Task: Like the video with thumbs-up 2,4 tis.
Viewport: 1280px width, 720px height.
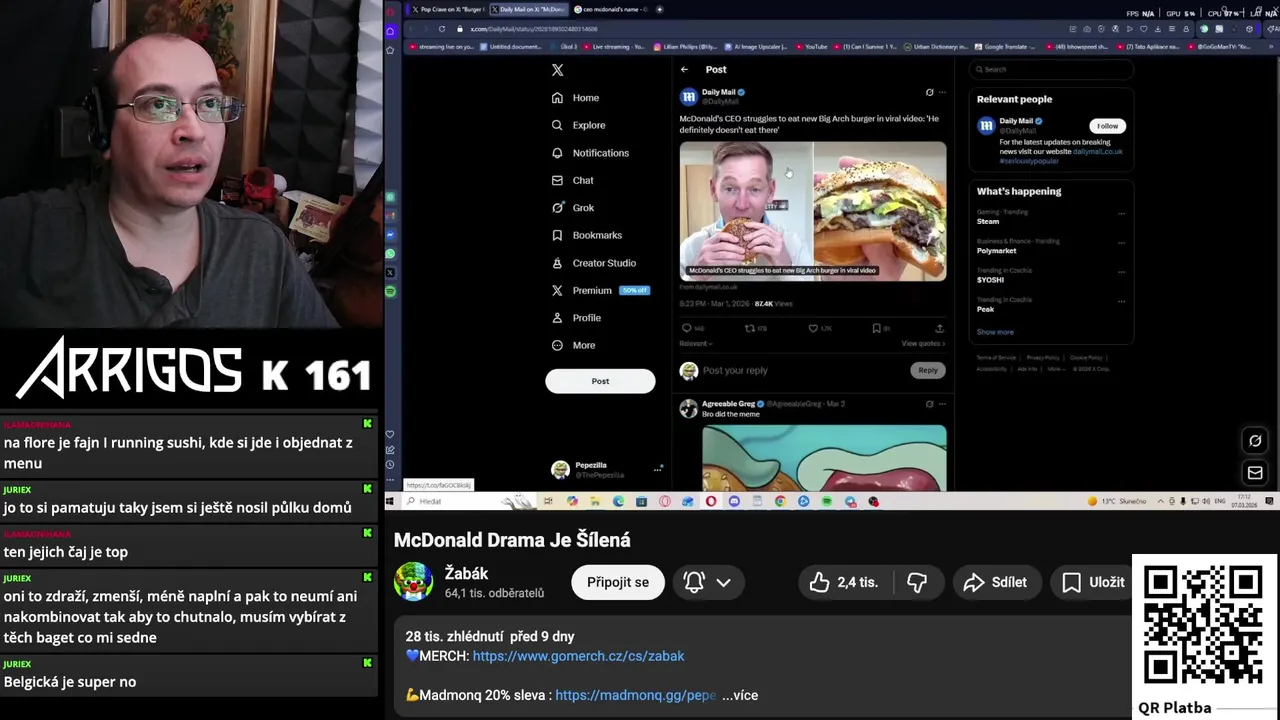Action: (x=844, y=582)
